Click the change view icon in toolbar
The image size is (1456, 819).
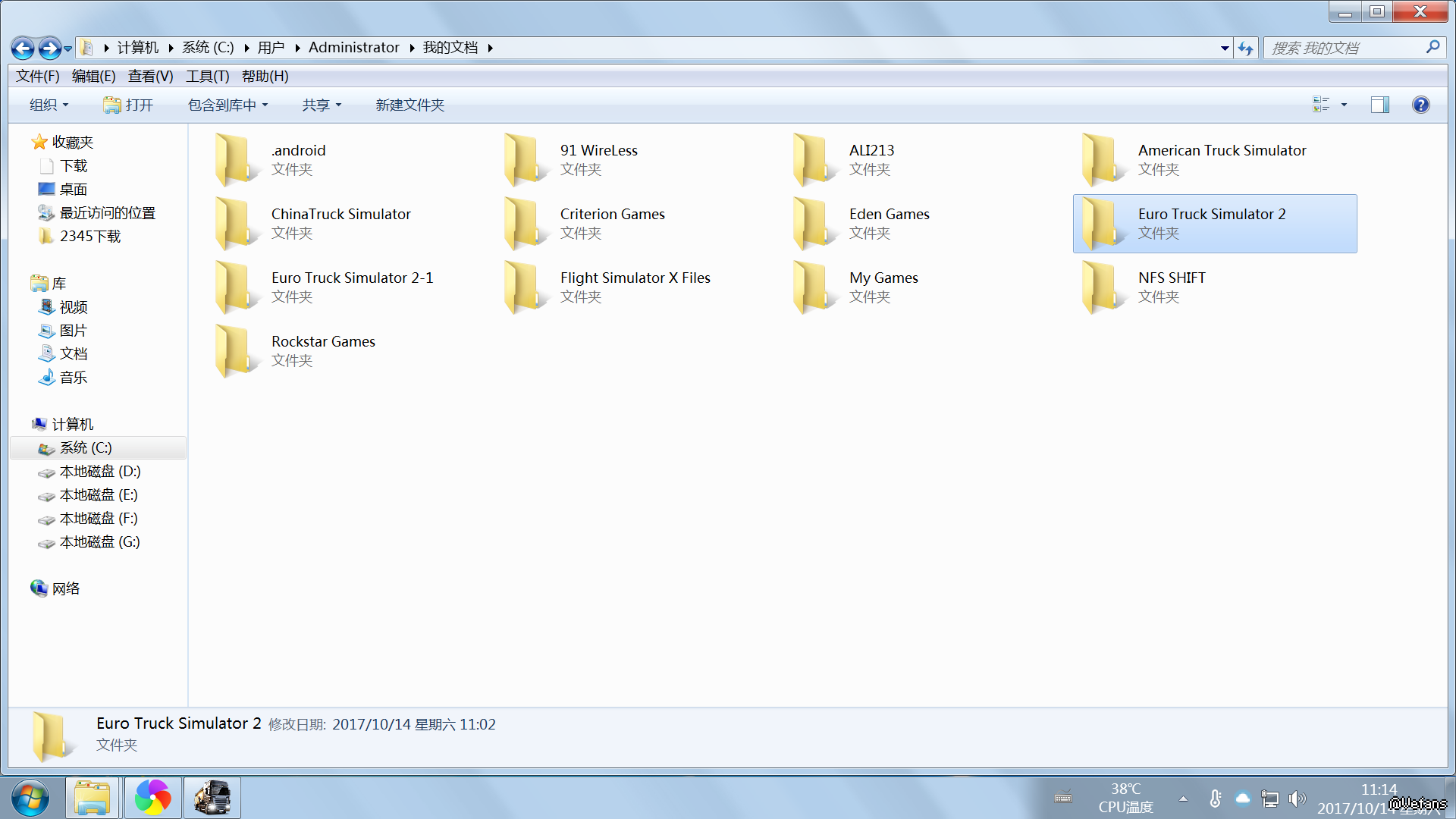1321,105
